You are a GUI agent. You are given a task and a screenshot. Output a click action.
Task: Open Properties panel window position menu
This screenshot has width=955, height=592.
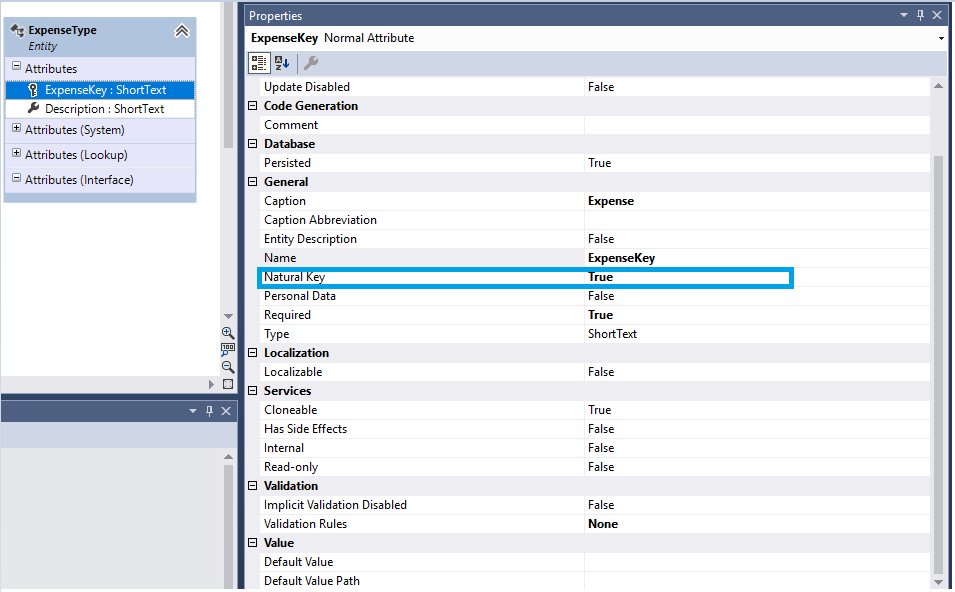(904, 15)
